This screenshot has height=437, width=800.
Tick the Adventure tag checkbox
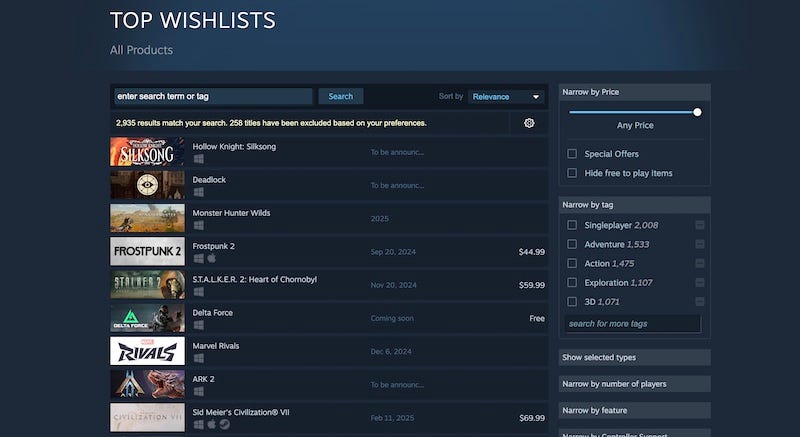pyautogui.click(x=572, y=244)
